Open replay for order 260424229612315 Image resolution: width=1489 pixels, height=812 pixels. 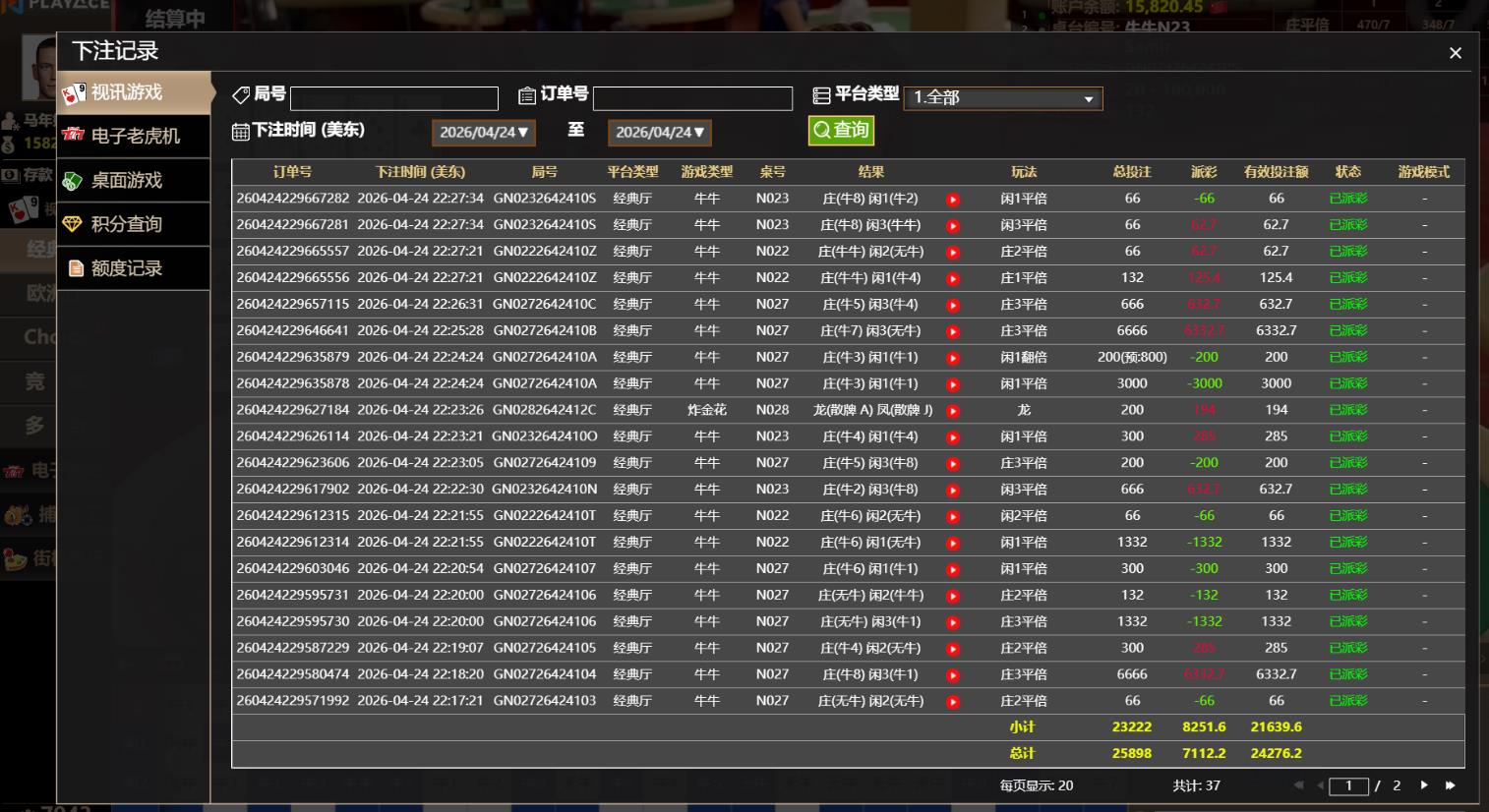[x=952, y=517]
